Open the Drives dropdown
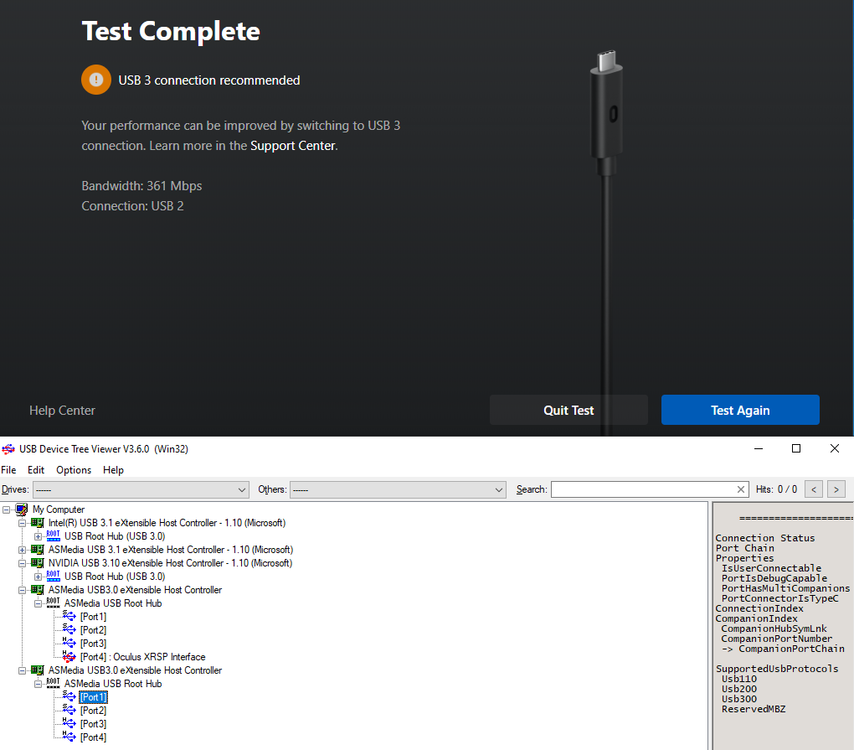This screenshot has height=750, width=854. point(141,490)
